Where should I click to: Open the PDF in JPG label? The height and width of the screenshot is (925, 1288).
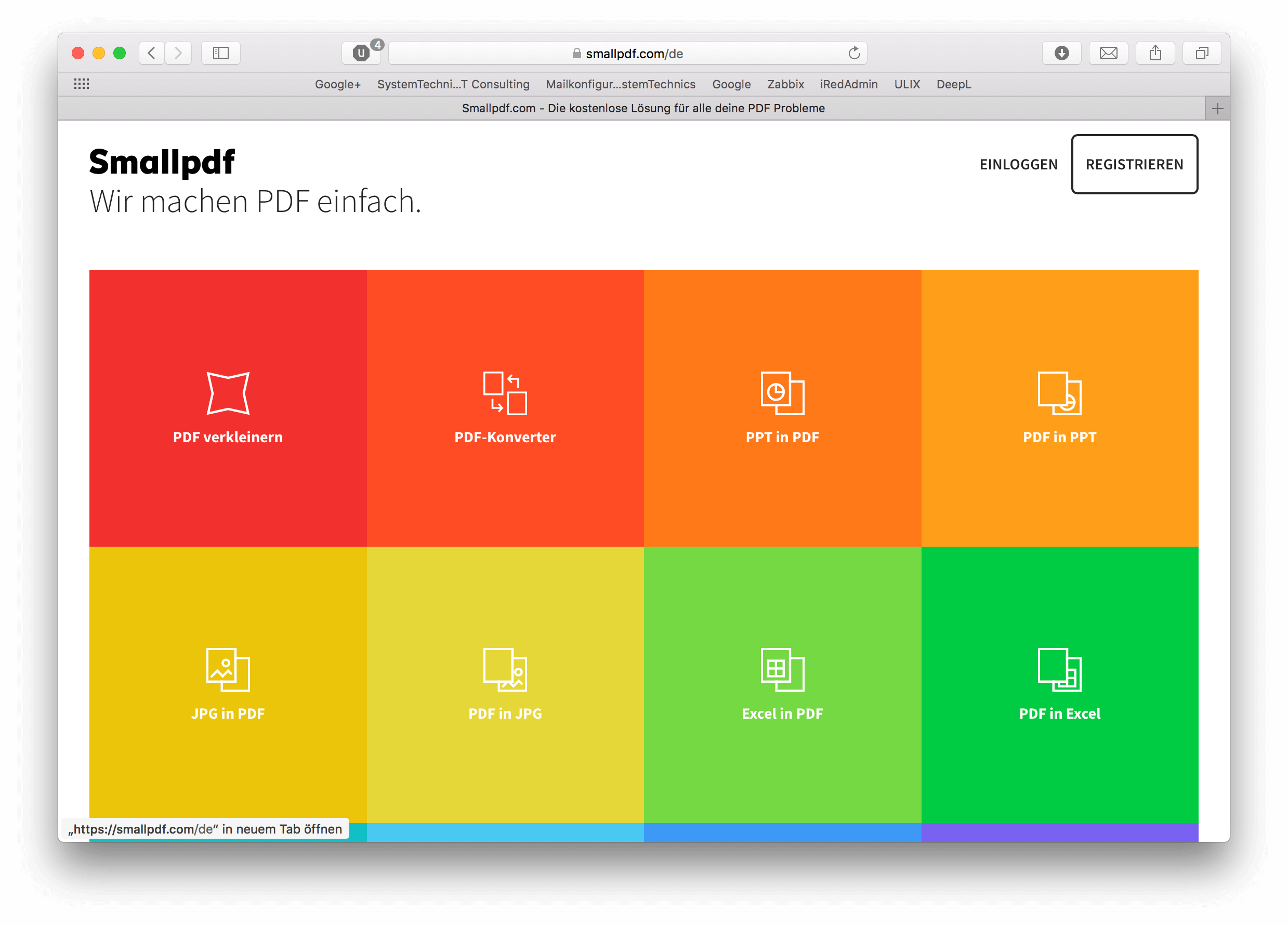(x=505, y=714)
